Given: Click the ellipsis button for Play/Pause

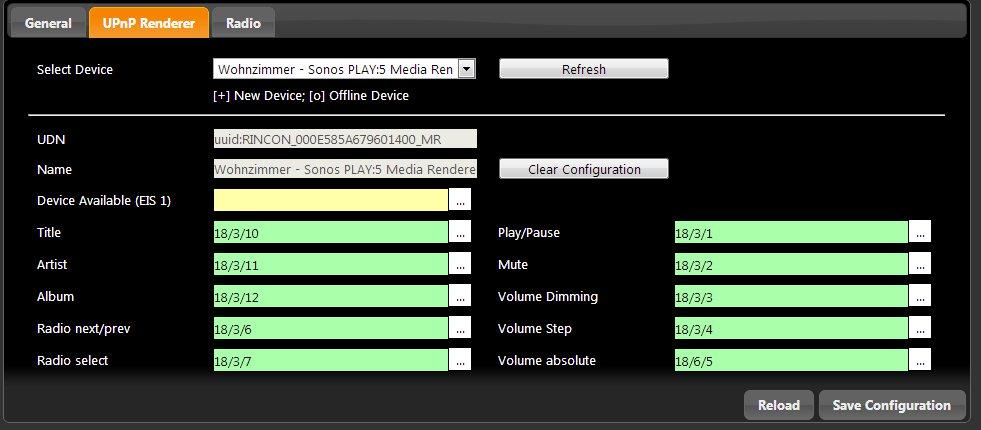Looking at the screenshot, I should click(920, 232).
